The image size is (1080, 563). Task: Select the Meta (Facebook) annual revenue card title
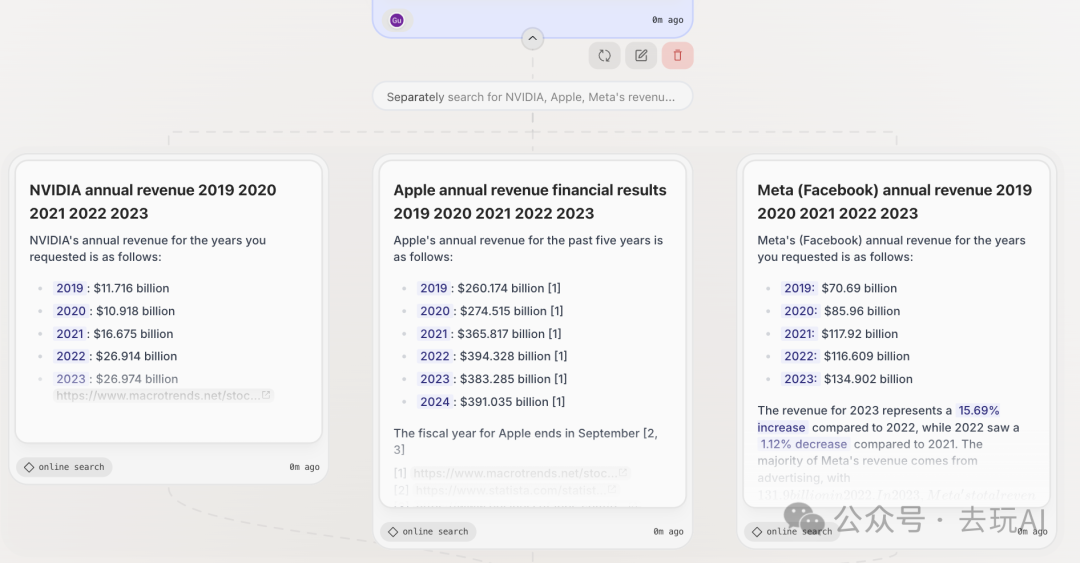click(x=894, y=201)
